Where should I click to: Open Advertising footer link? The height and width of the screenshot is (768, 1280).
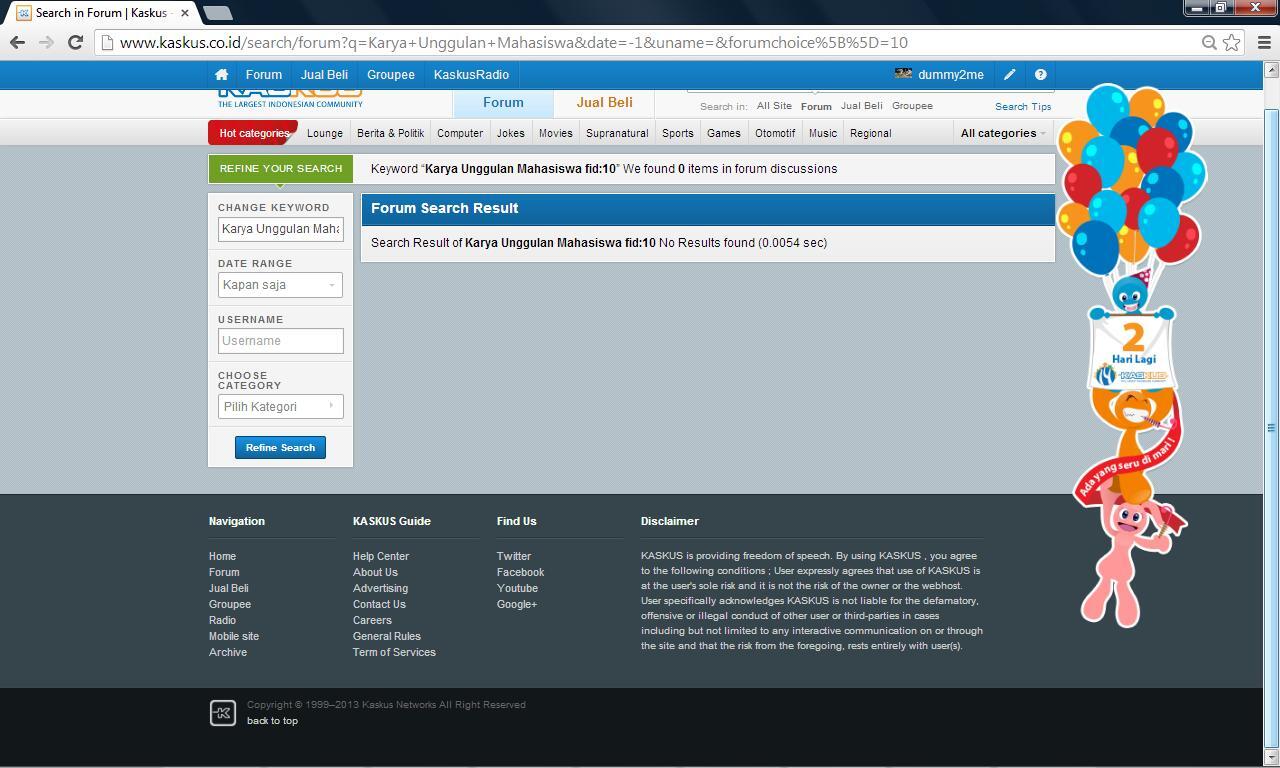[380, 588]
